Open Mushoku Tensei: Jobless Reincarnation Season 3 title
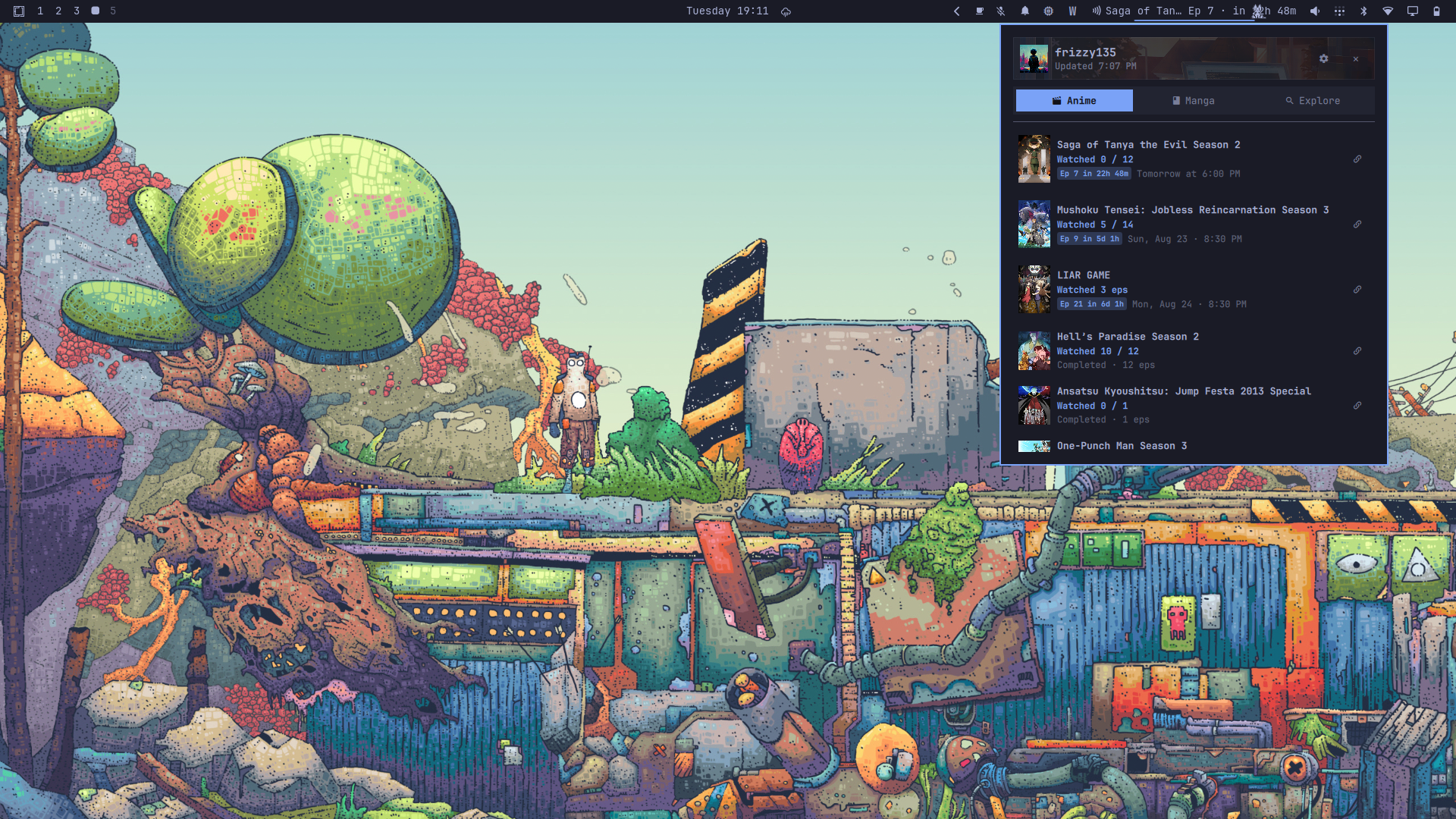The width and height of the screenshot is (1456, 819). tap(1193, 210)
